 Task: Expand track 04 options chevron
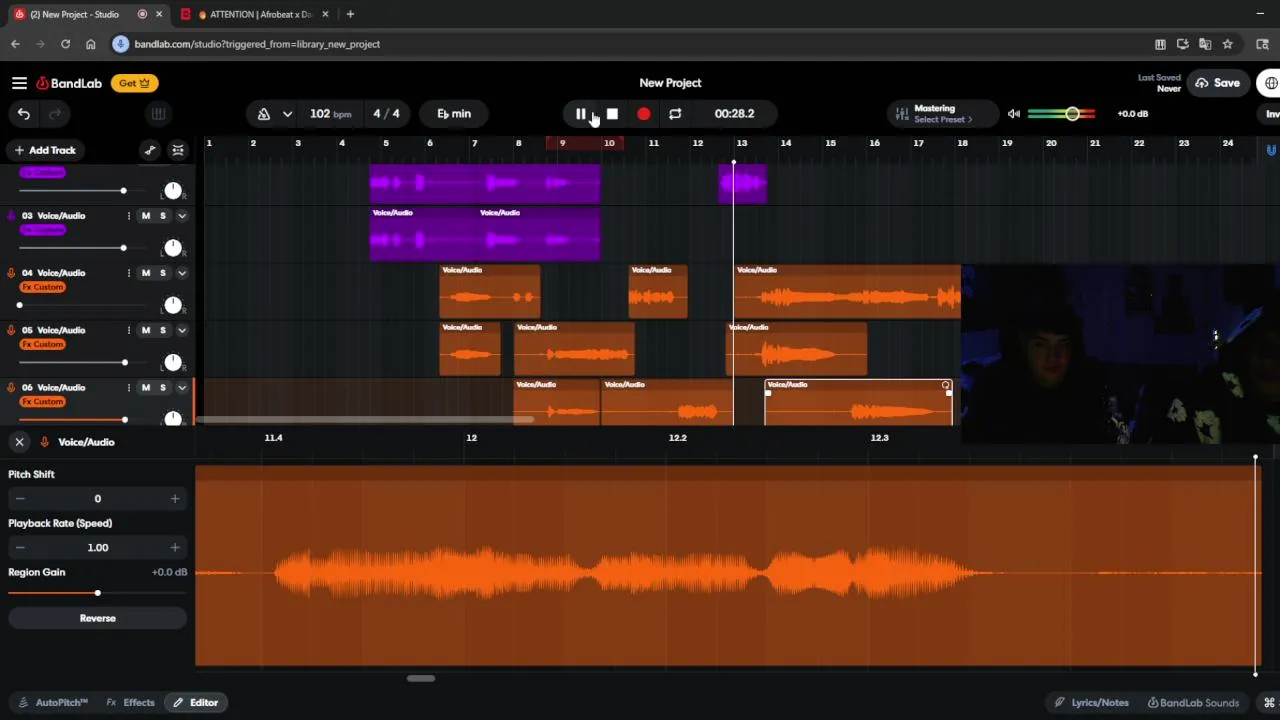pos(182,273)
